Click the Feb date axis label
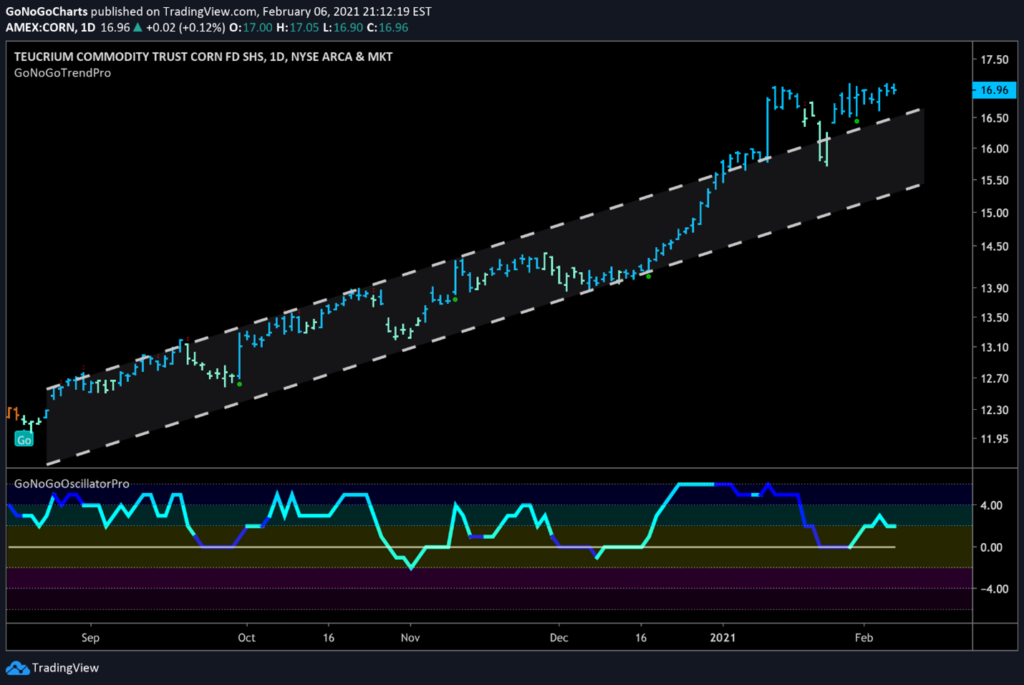This screenshot has width=1024, height=685. click(x=863, y=637)
